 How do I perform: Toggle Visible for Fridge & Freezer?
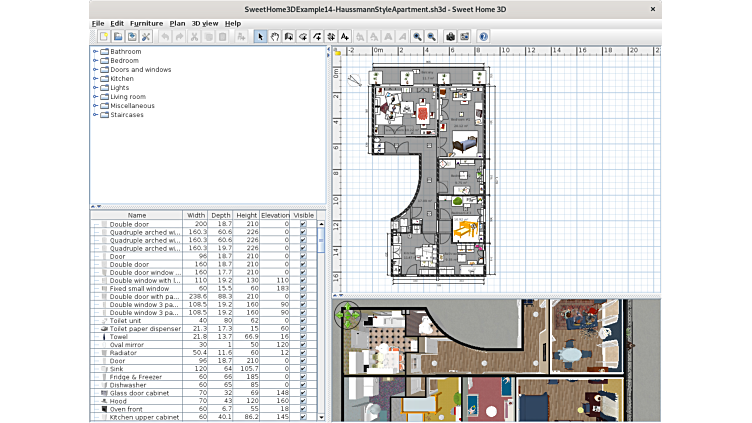(x=303, y=376)
